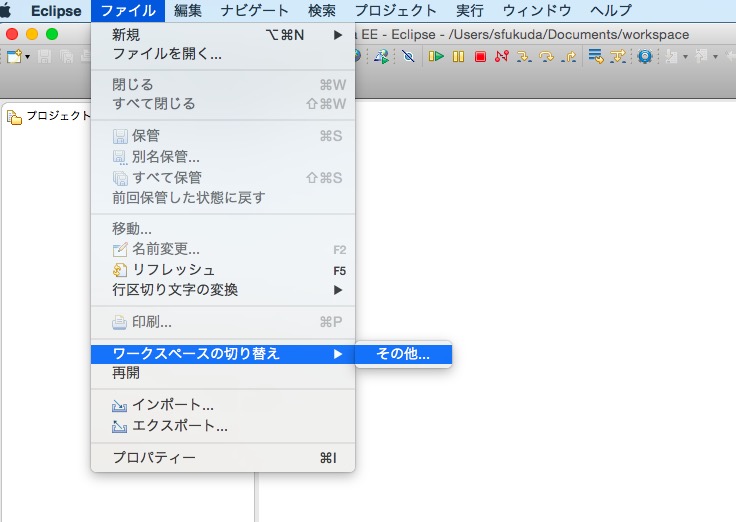The height and width of the screenshot is (522, 736).
Task: Click the yellow Suspend icon
Action: (x=458, y=57)
